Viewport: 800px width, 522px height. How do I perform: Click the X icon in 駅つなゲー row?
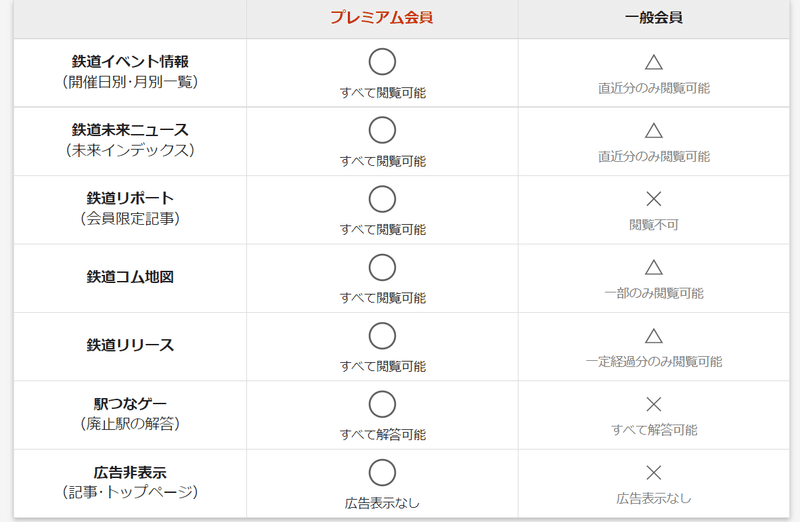[x=654, y=404]
